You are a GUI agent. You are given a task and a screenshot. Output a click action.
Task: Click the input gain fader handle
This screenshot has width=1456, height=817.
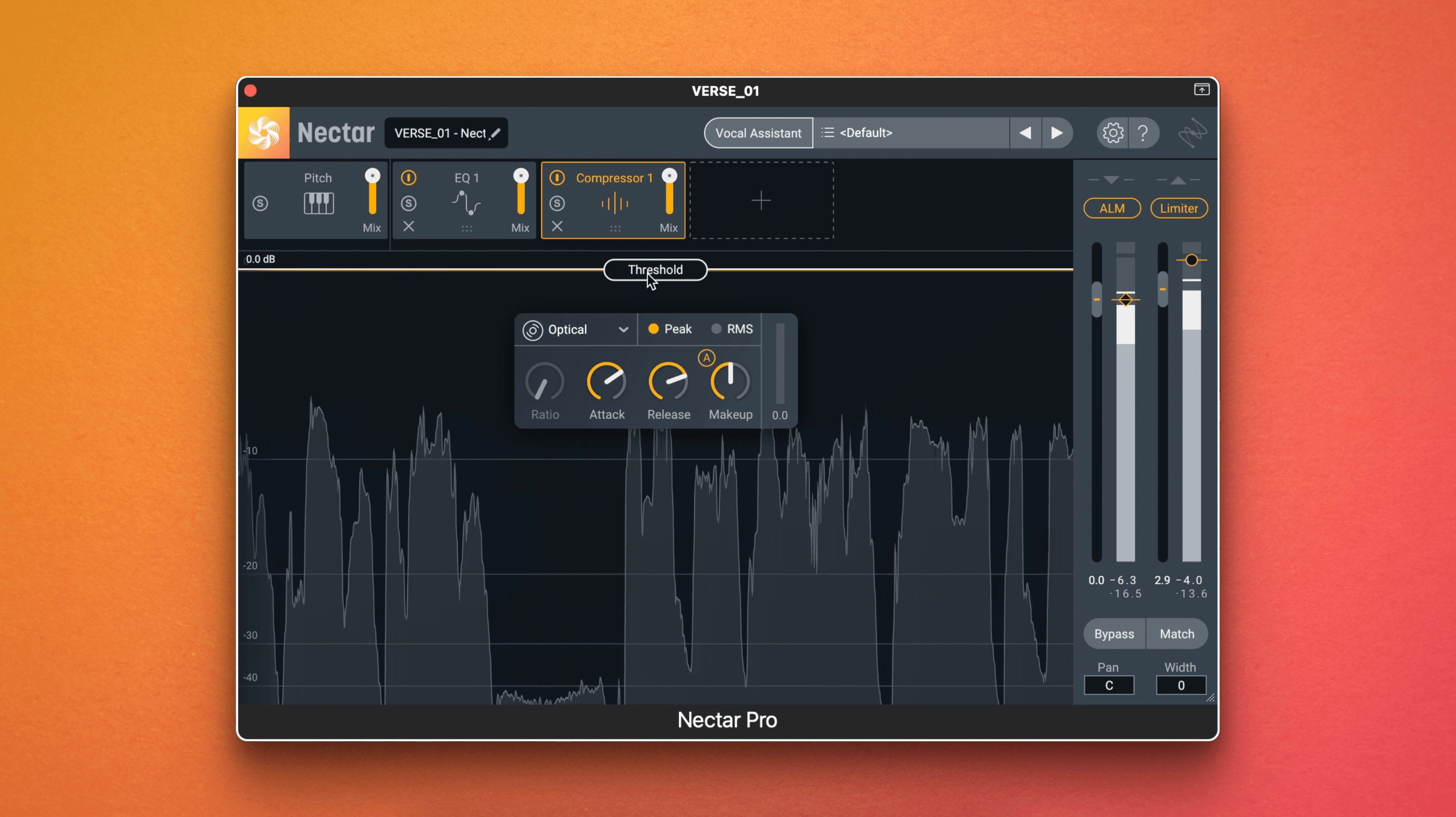(x=1097, y=299)
